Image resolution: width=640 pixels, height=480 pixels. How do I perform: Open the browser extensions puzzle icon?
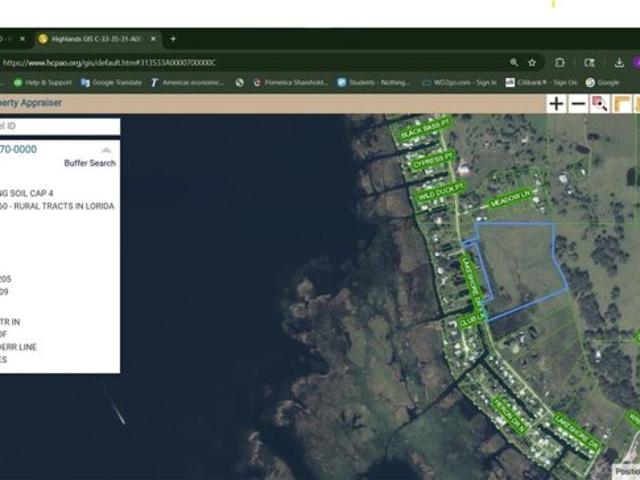tap(560, 62)
